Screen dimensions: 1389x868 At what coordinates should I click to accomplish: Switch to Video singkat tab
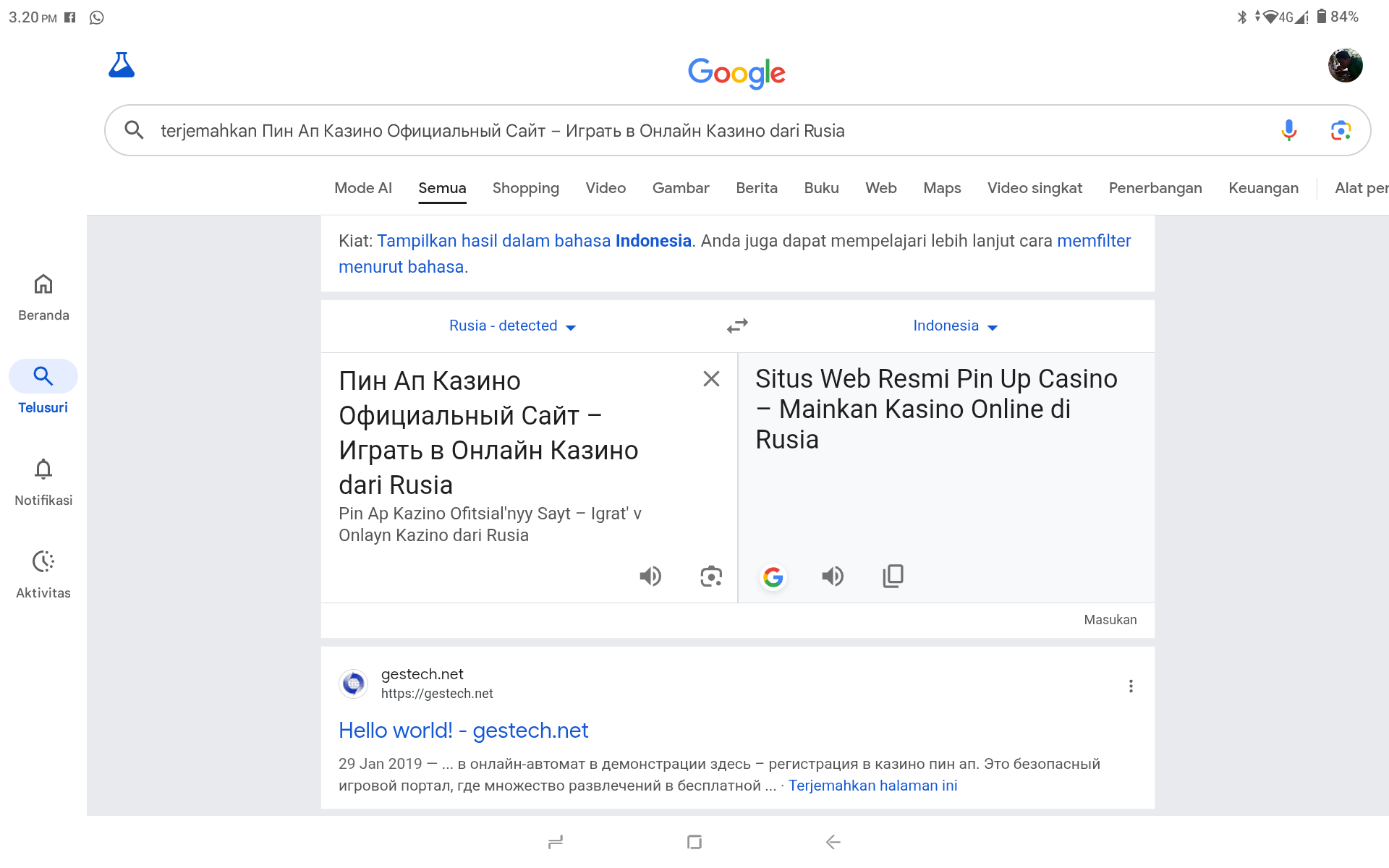pyautogui.click(x=1035, y=188)
